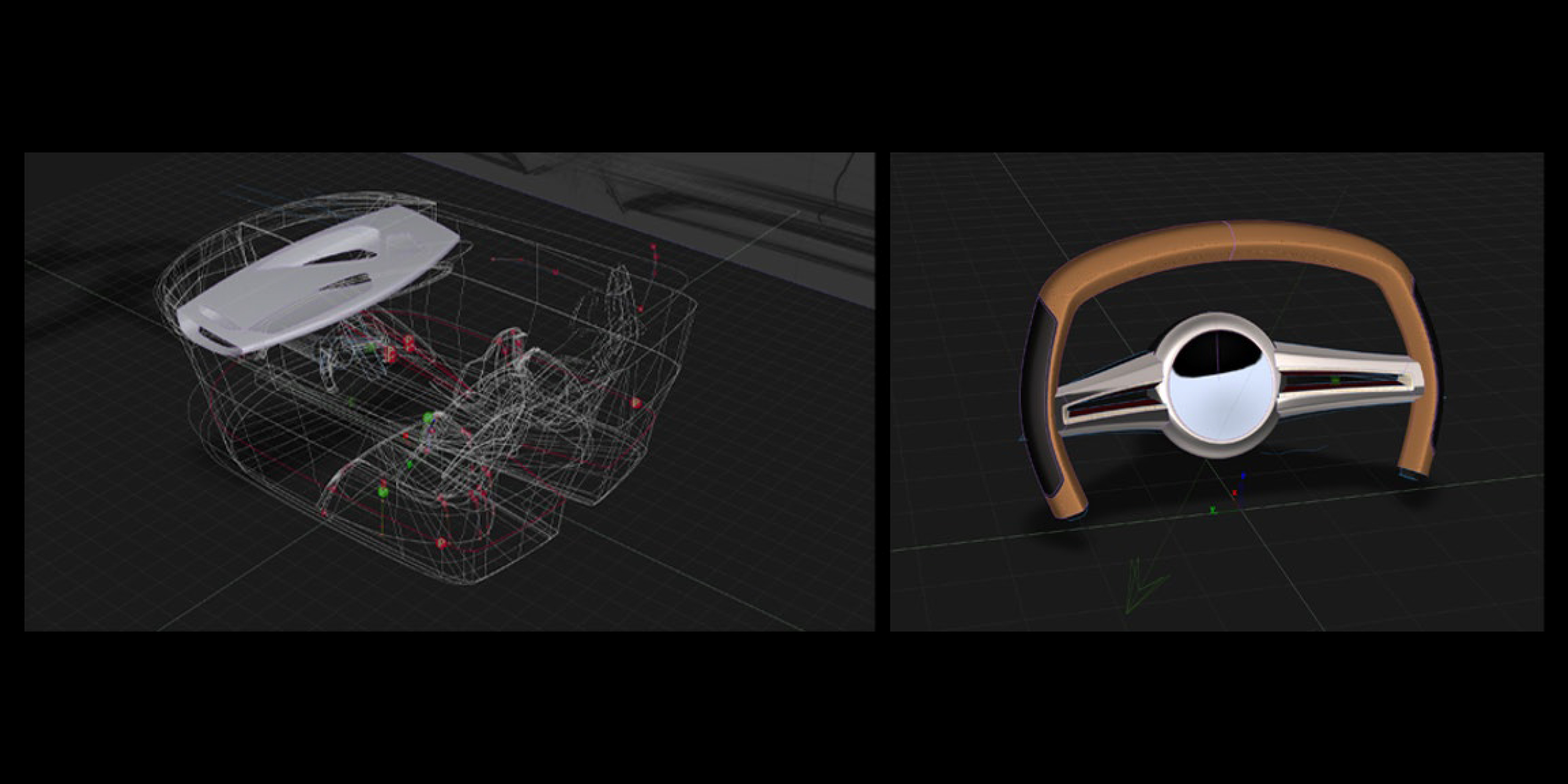
Task: Click the blue Z axis gizmo handle
Action: (1243, 476)
